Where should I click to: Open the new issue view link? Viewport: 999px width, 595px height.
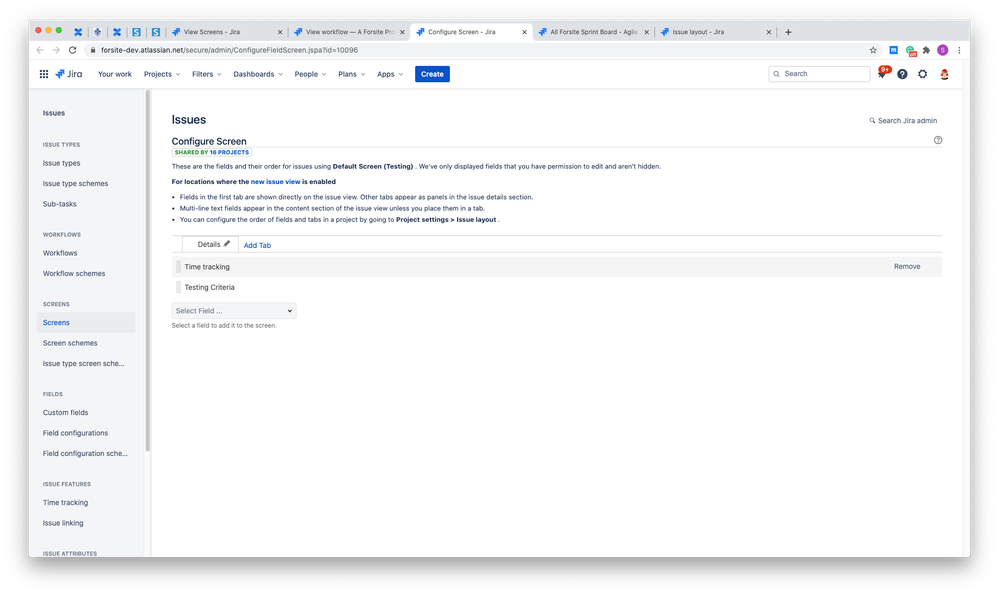click(275, 182)
